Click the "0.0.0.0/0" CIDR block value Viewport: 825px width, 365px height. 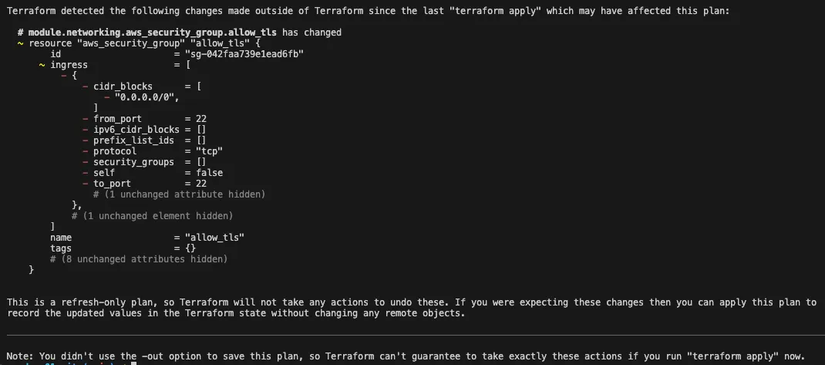pyautogui.click(x=147, y=97)
